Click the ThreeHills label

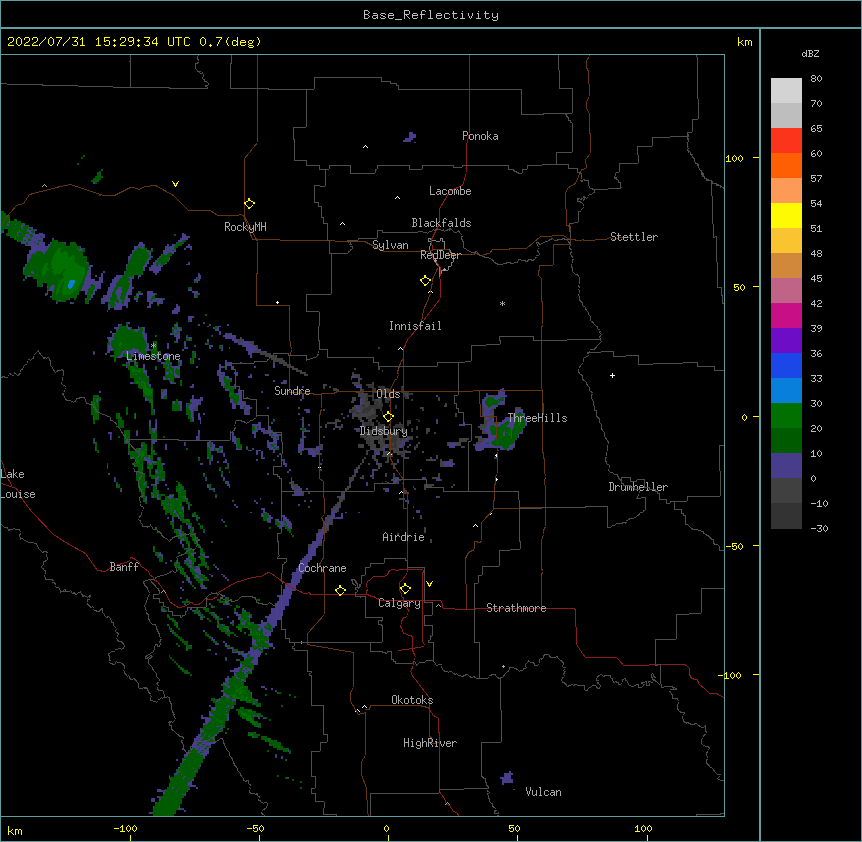tap(537, 418)
